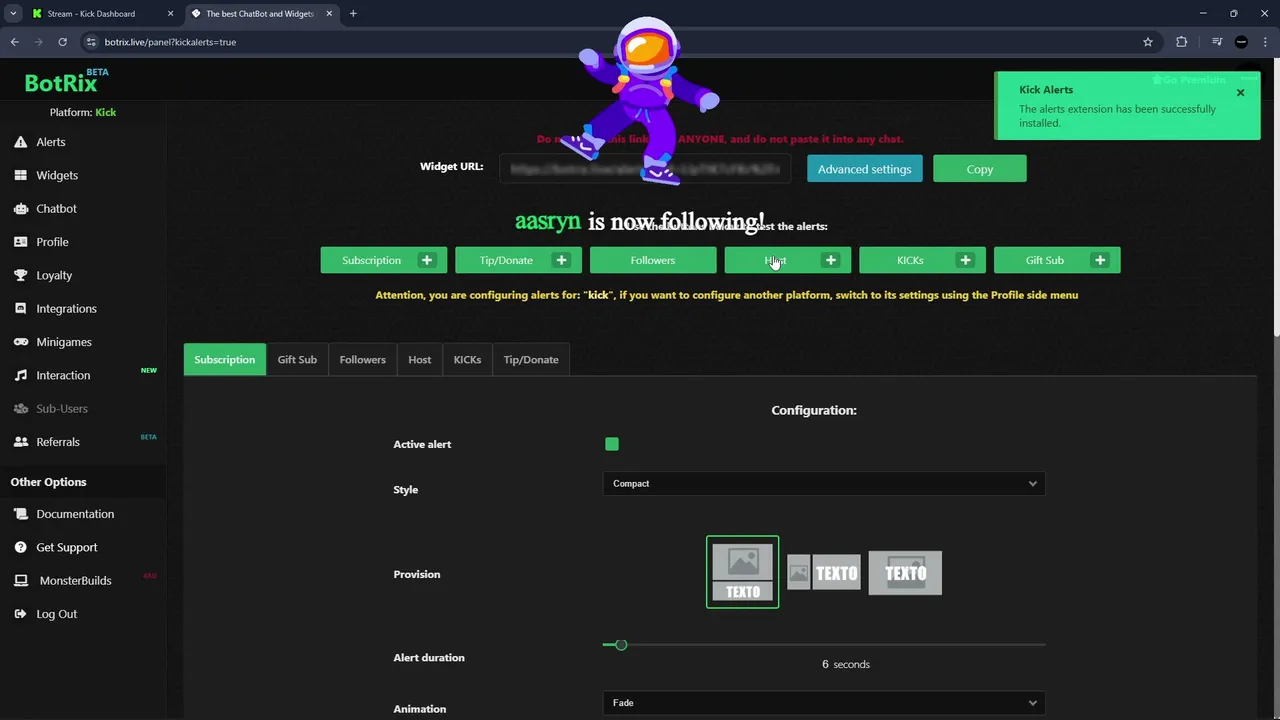
Task: Close the Kick Alerts notification
Action: (1240, 93)
